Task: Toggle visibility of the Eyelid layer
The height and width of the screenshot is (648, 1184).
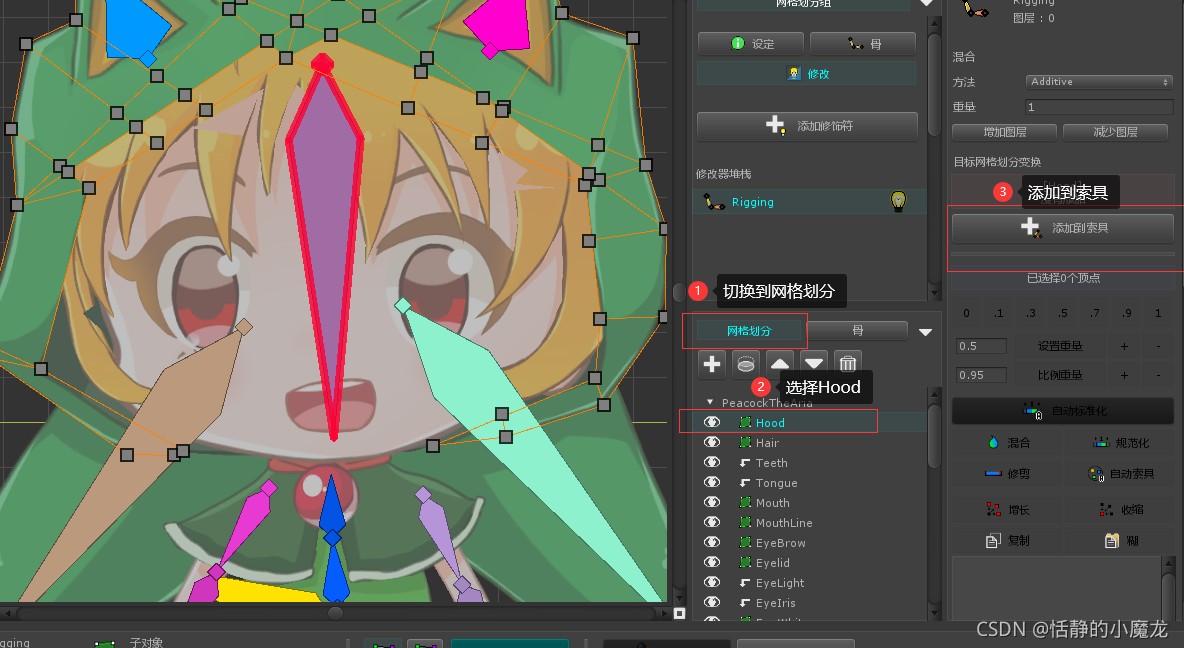Action: tap(712, 563)
